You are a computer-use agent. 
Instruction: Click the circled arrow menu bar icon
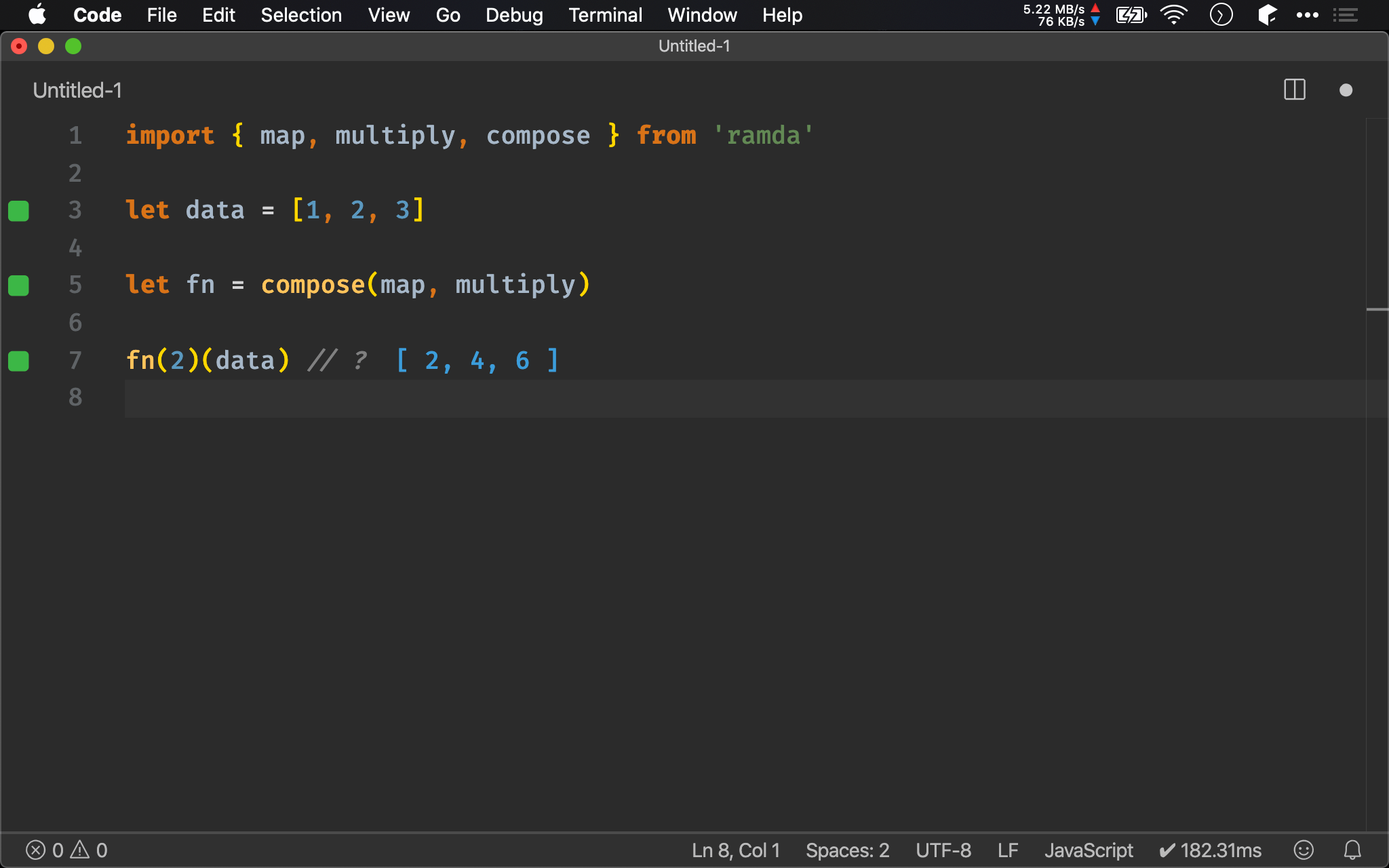(1221, 15)
